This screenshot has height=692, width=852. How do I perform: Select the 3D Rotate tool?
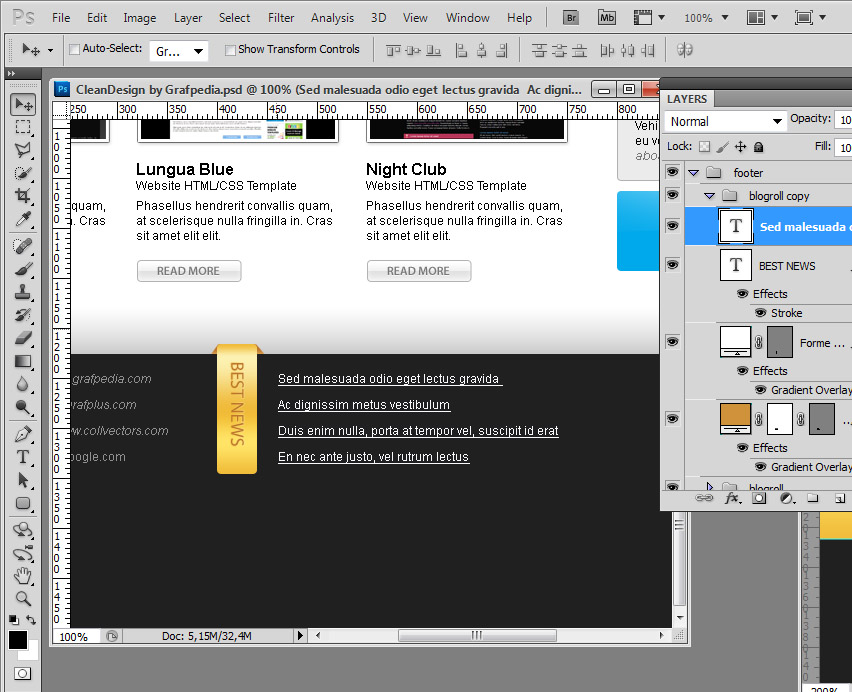23,530
